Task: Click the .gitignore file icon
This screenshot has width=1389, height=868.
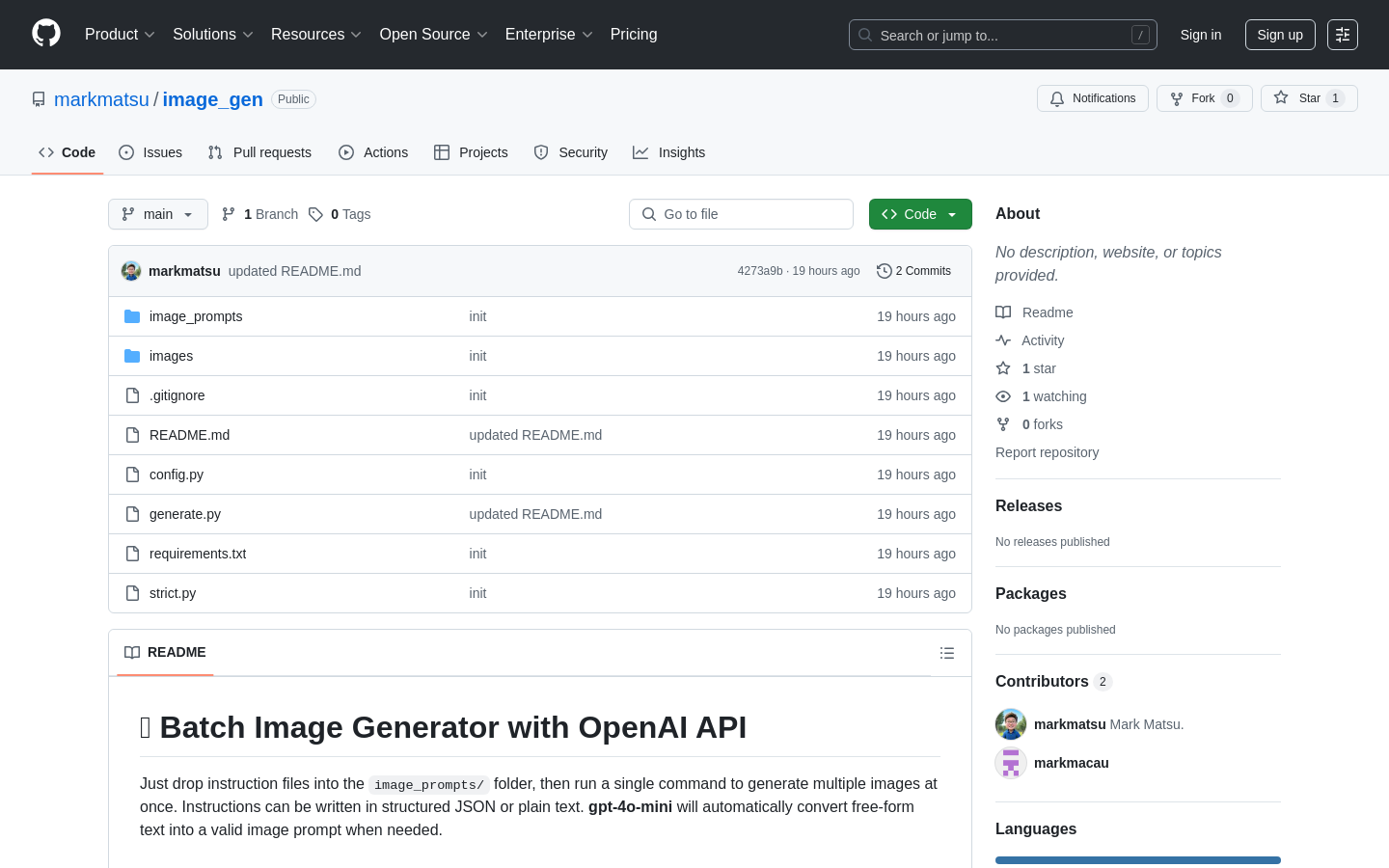Action: point(132,395)
